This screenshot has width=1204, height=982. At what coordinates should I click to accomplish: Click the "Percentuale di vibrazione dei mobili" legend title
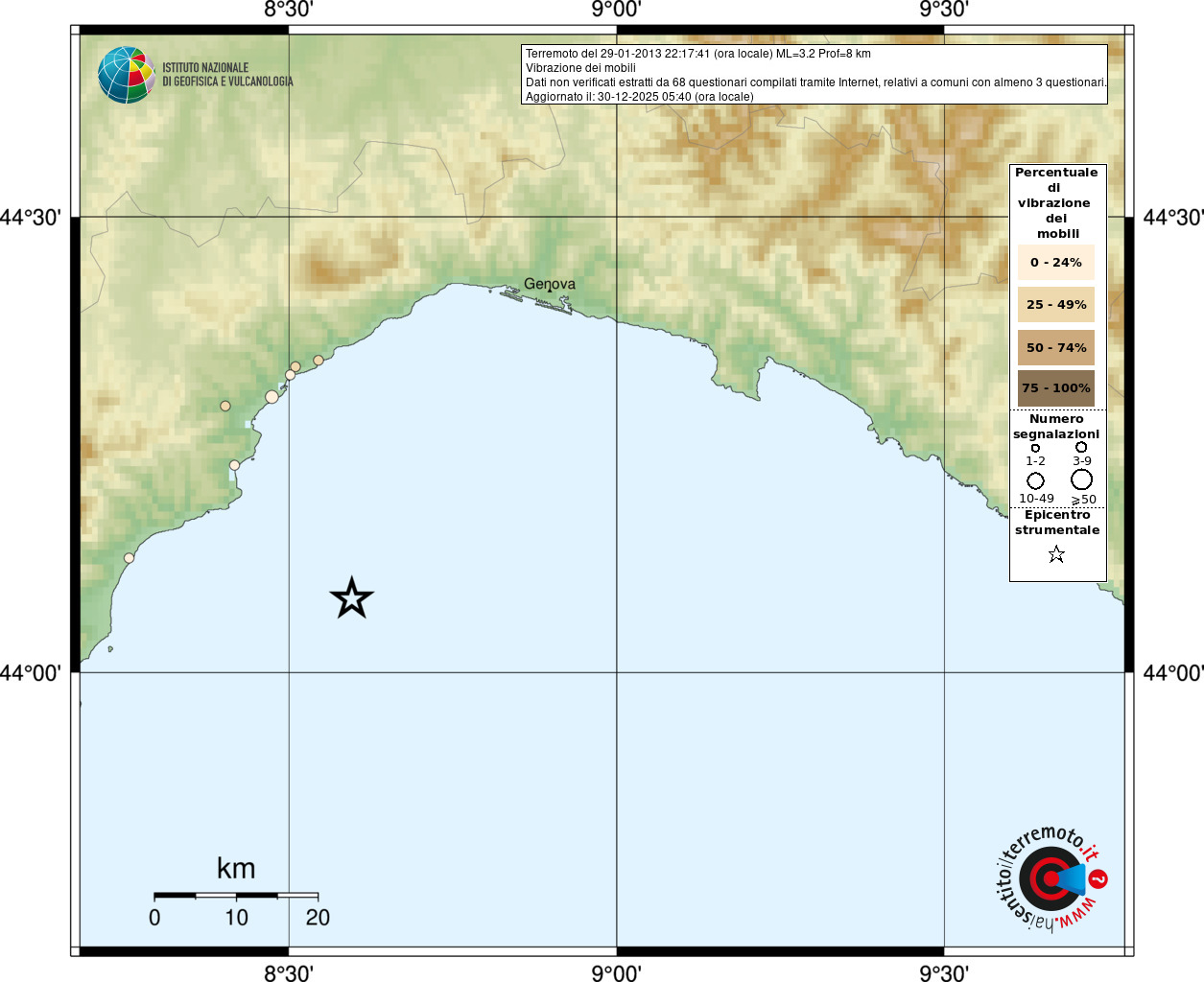(1056, 203)
